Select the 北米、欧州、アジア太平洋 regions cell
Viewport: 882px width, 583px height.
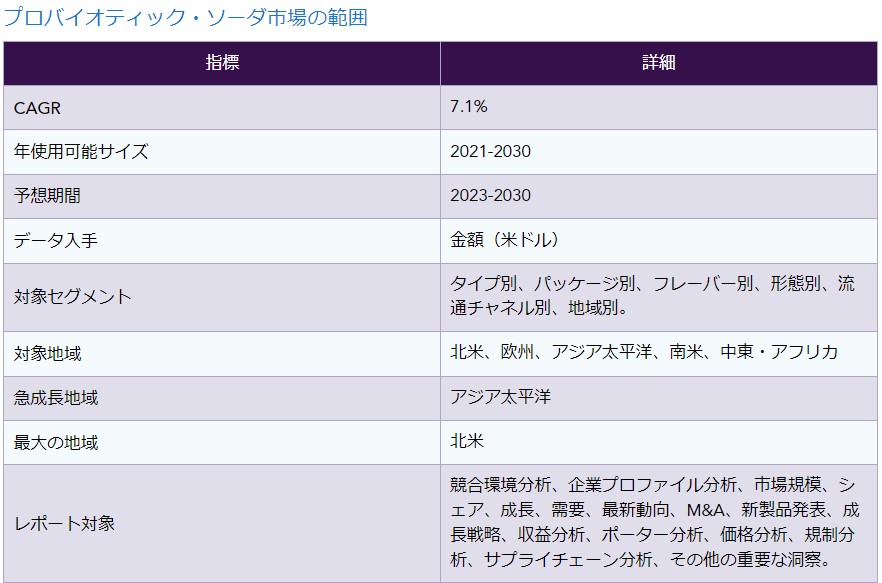coord(659,354)
